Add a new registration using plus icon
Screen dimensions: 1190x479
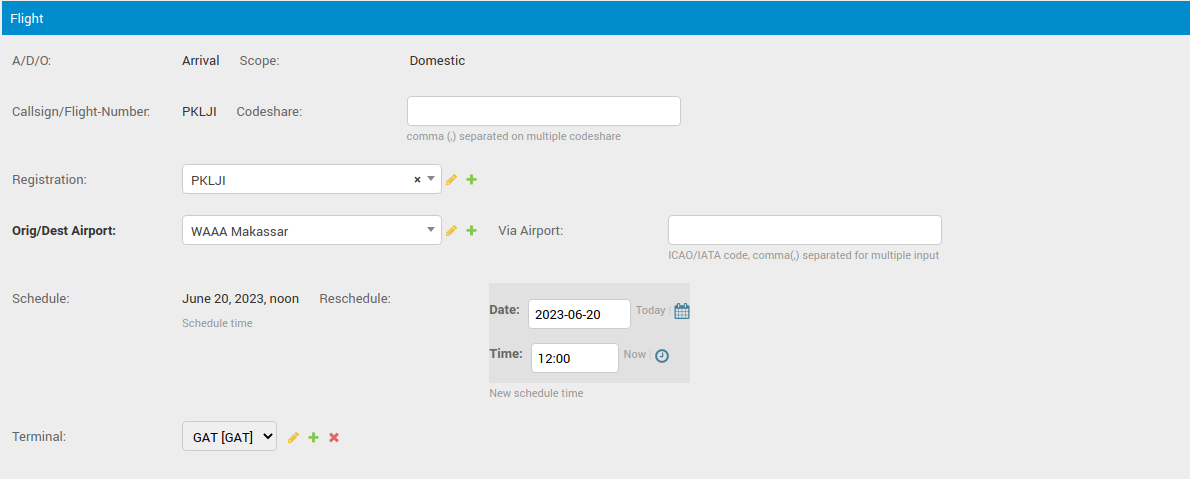point(472,180)
